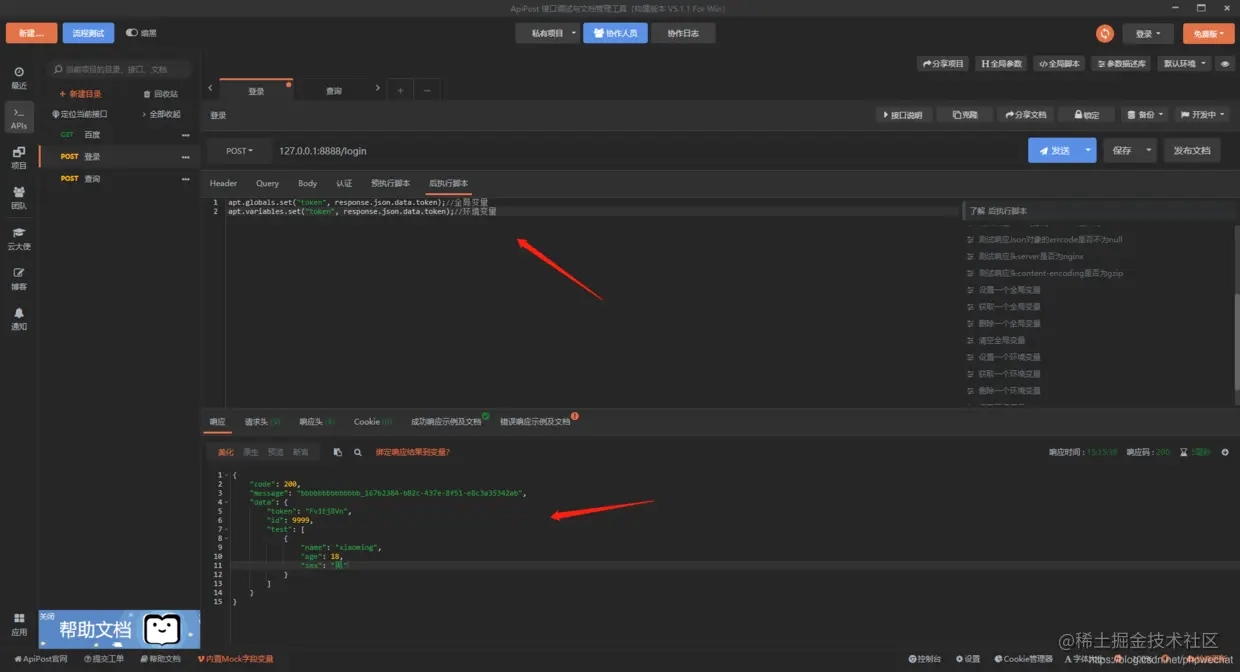
Task: Open ApiPost官网 link in status bar
Action: (41, 659)
